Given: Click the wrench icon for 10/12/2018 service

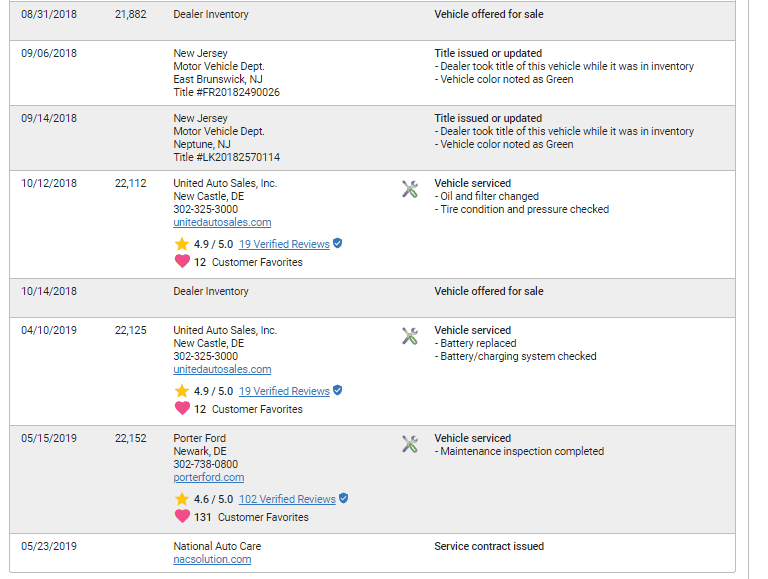Looking at the screenshot, I should pyautogui.click(x=410, y=189).
